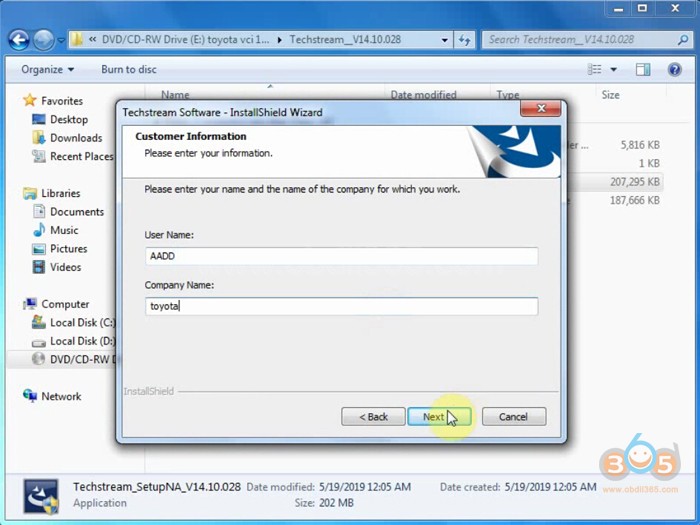Select the 187,666 KB file row
700x525 pixels.
pos(615,200)
